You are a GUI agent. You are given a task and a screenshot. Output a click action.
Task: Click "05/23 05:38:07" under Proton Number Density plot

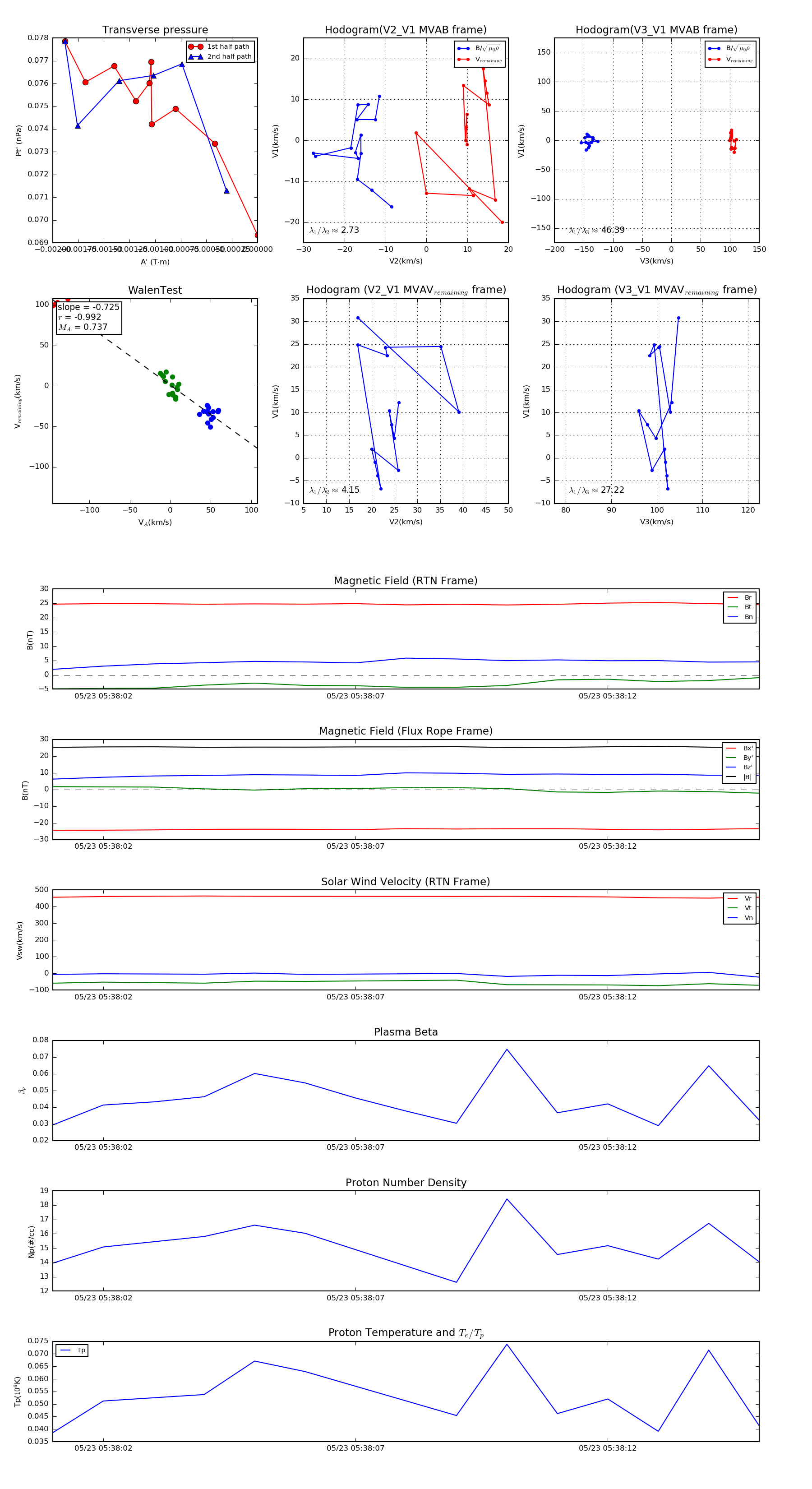click(x=355, y=1298)
